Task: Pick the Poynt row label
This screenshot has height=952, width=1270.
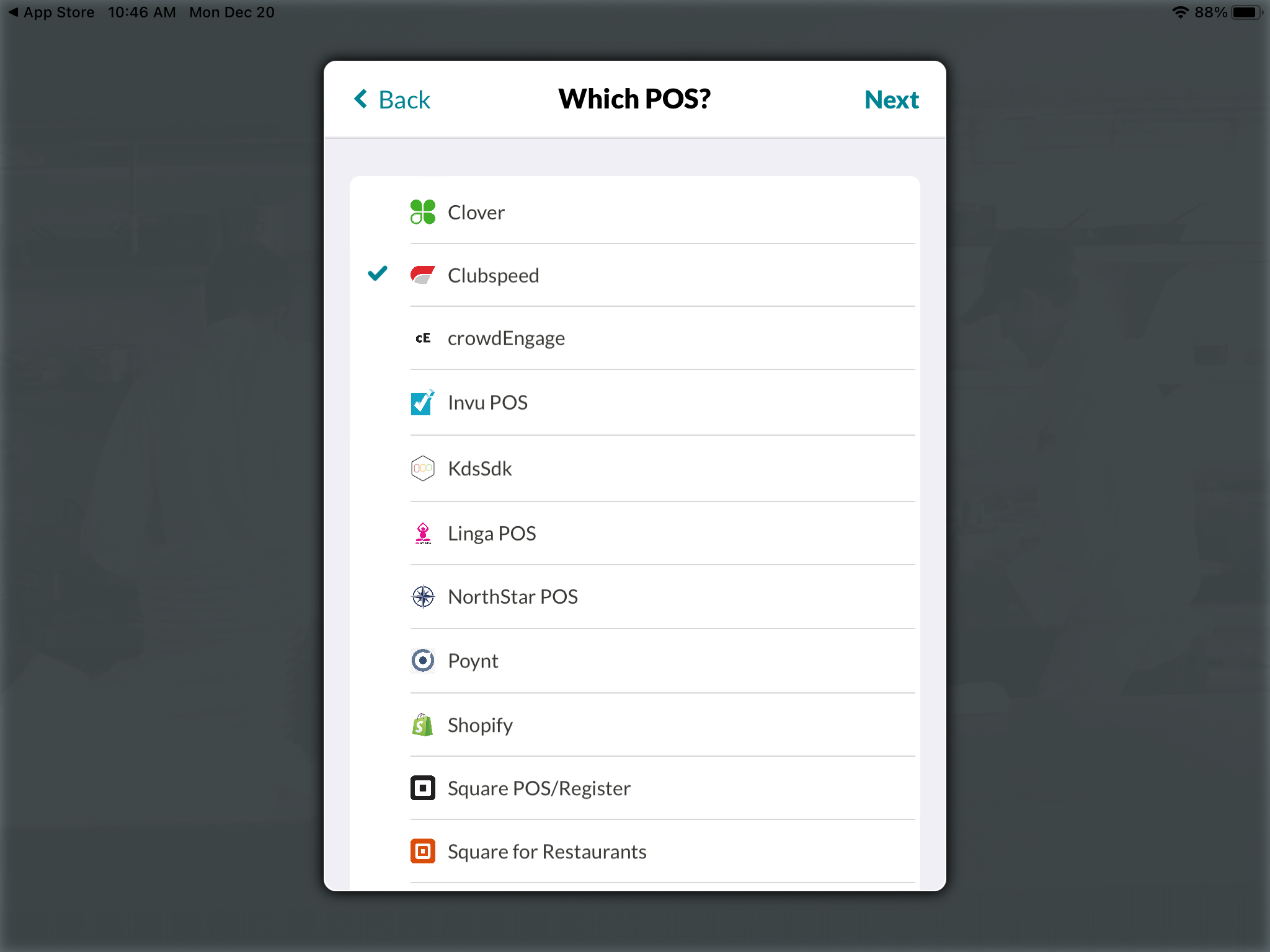Action: 473,661
